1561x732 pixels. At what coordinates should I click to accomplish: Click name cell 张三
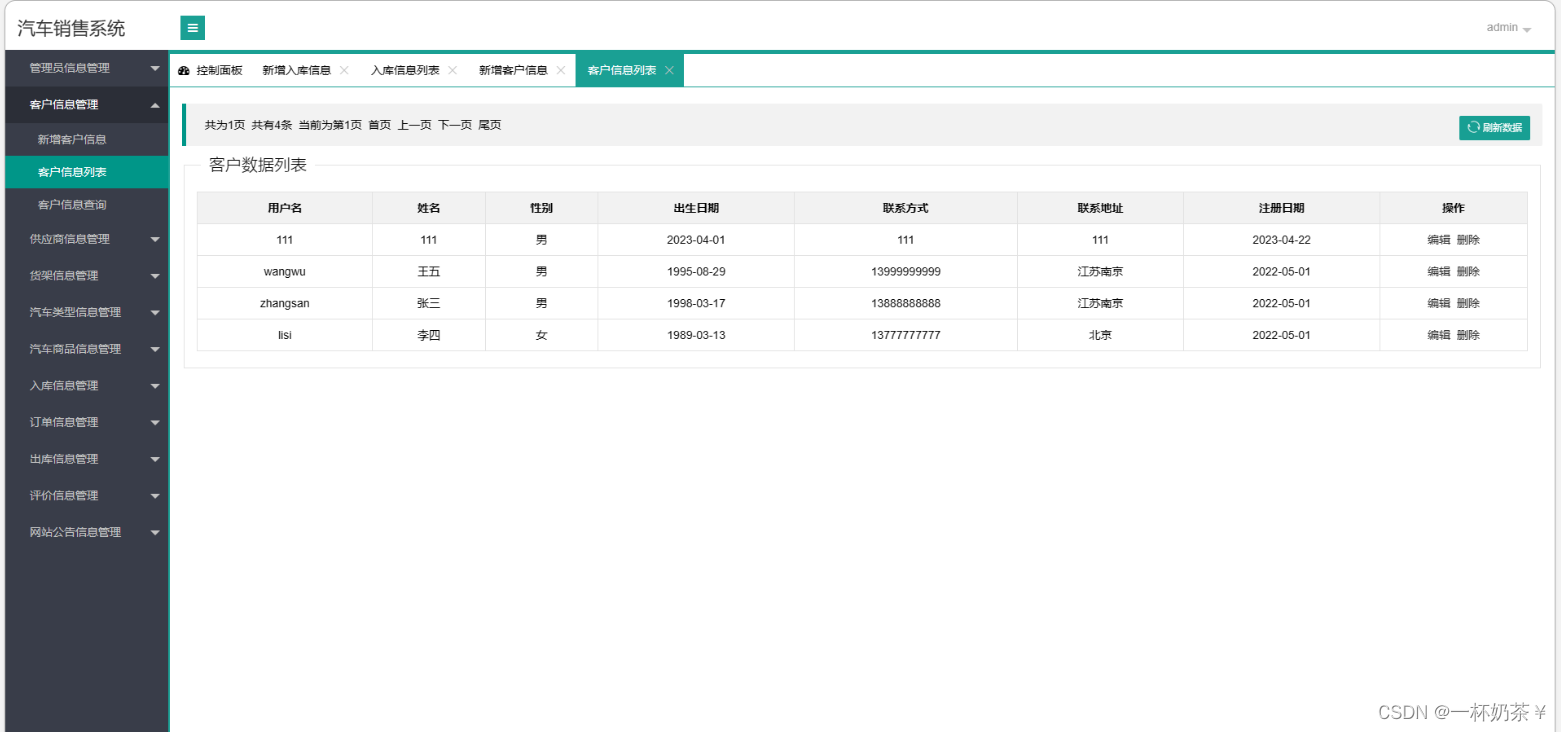(429, 303)
